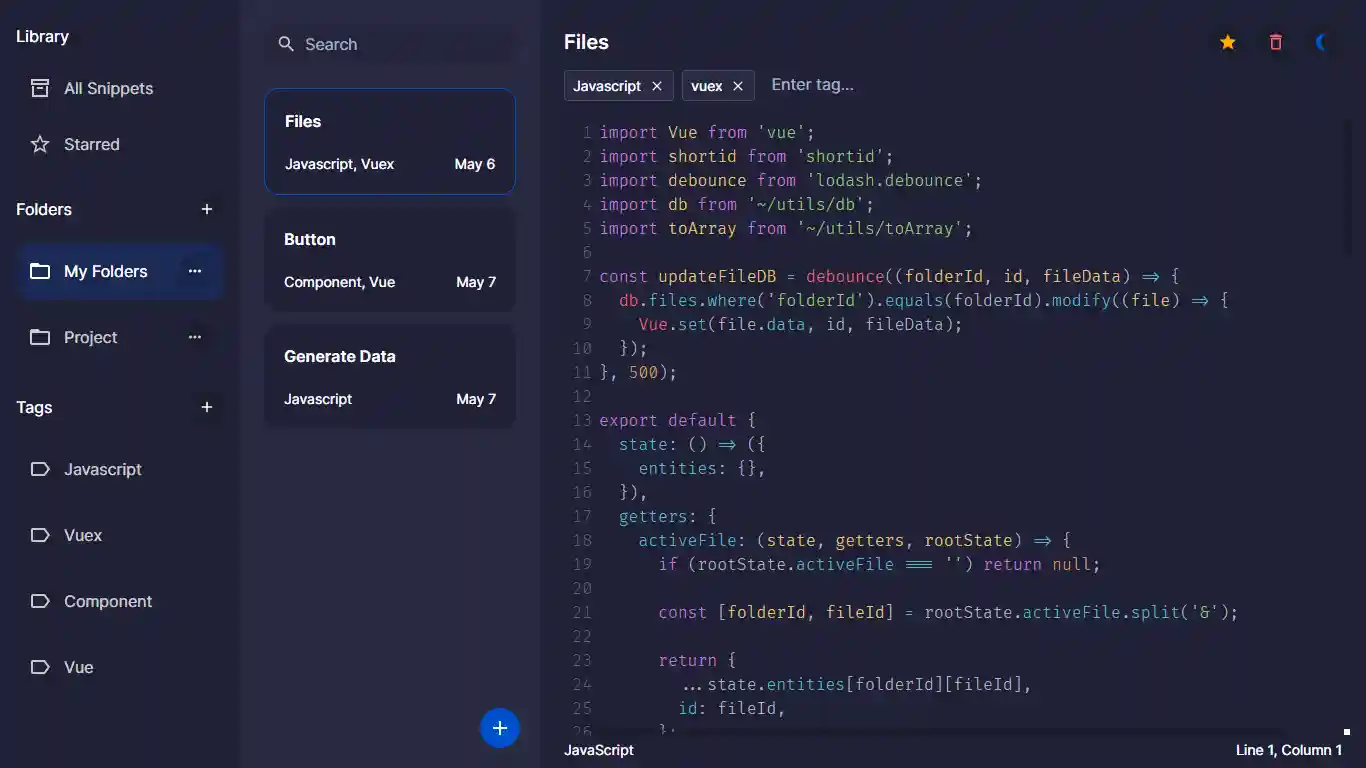Click the blue add snippet plus button
1366x768 pixels.
(x=500, y=728)
